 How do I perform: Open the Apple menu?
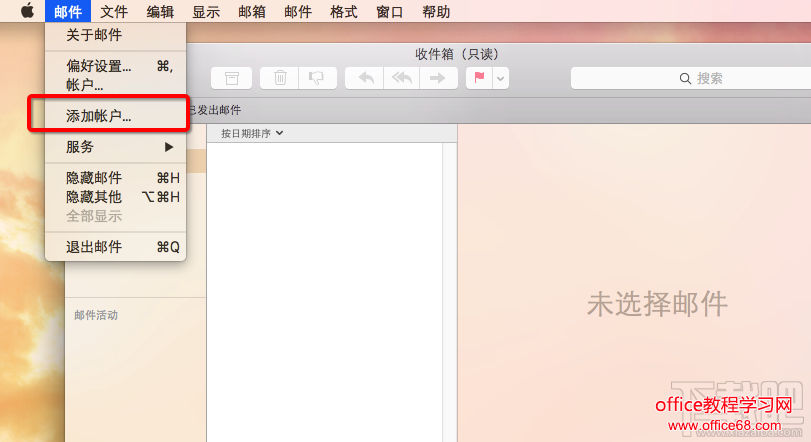(x=27, y=11)
